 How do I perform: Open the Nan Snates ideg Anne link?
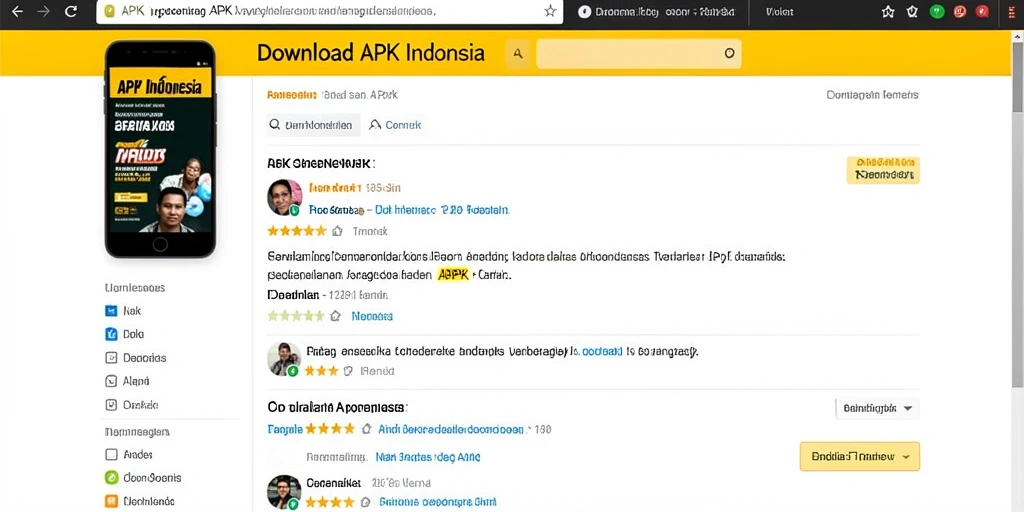click(428, 457)
